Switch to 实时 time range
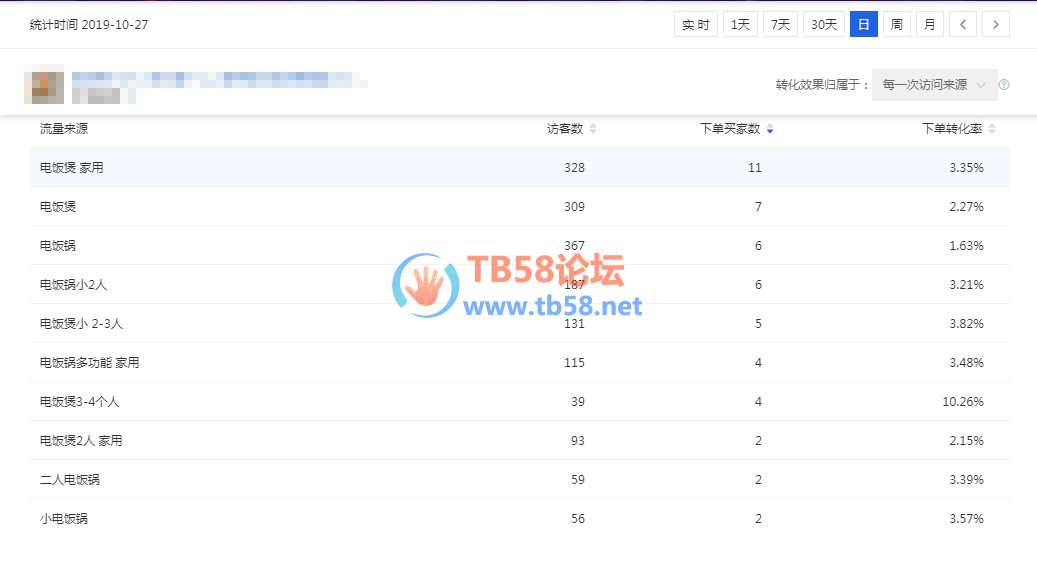Screen dimensions: 1037x572 tap(696, 25)
